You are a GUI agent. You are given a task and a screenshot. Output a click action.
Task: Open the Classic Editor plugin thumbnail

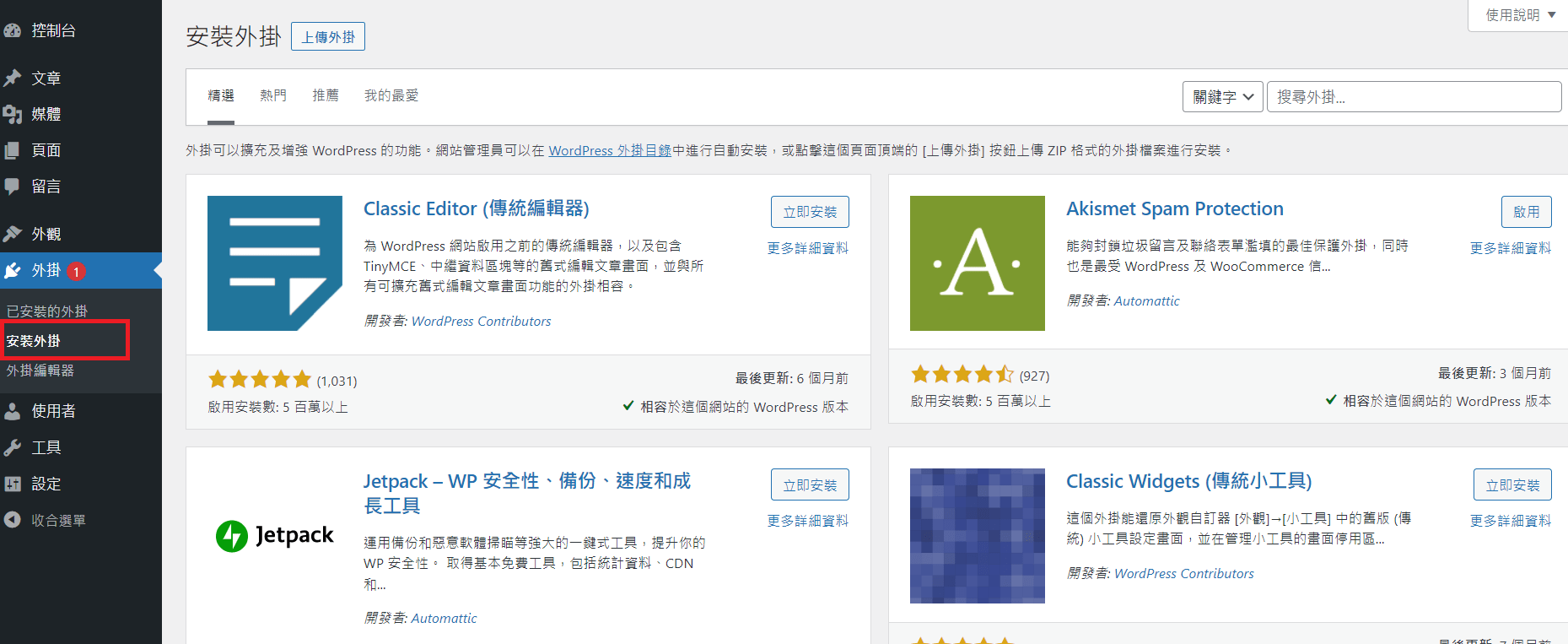click(275, 263)
